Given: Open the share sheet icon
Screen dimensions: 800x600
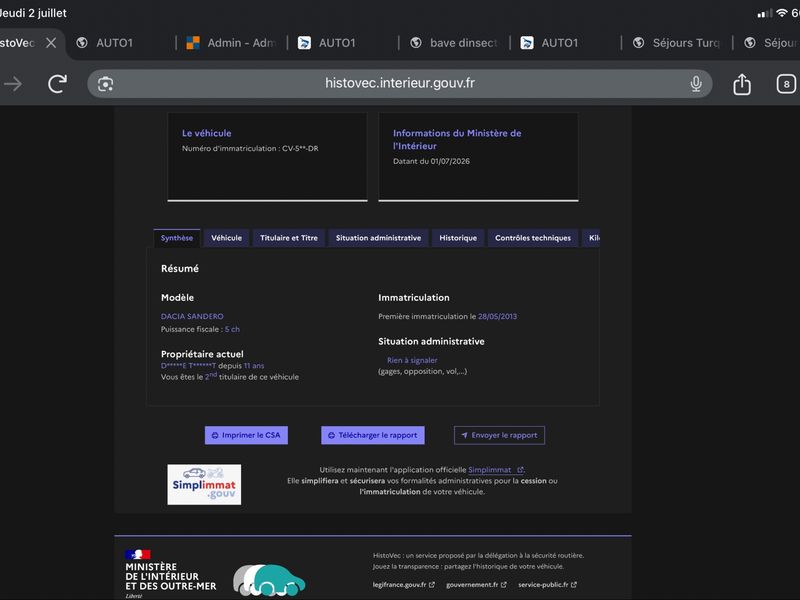Looking at the screenshot, I should click(742, 84).
